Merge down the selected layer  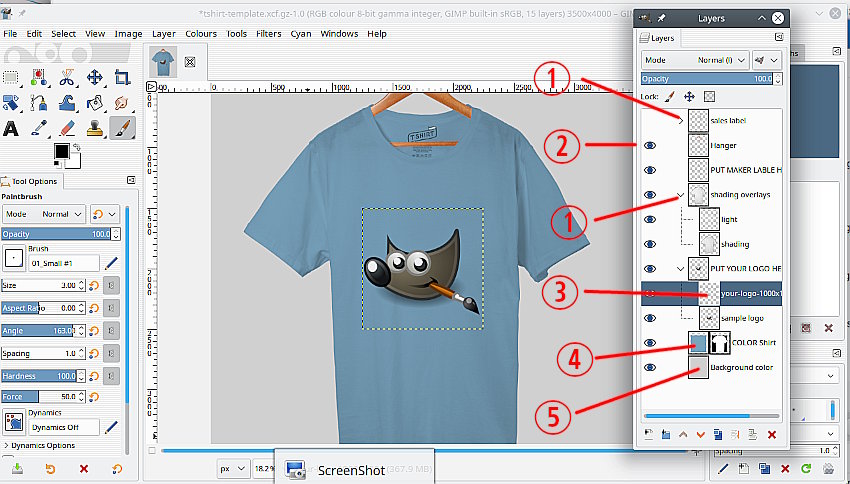tap(753, 435)
